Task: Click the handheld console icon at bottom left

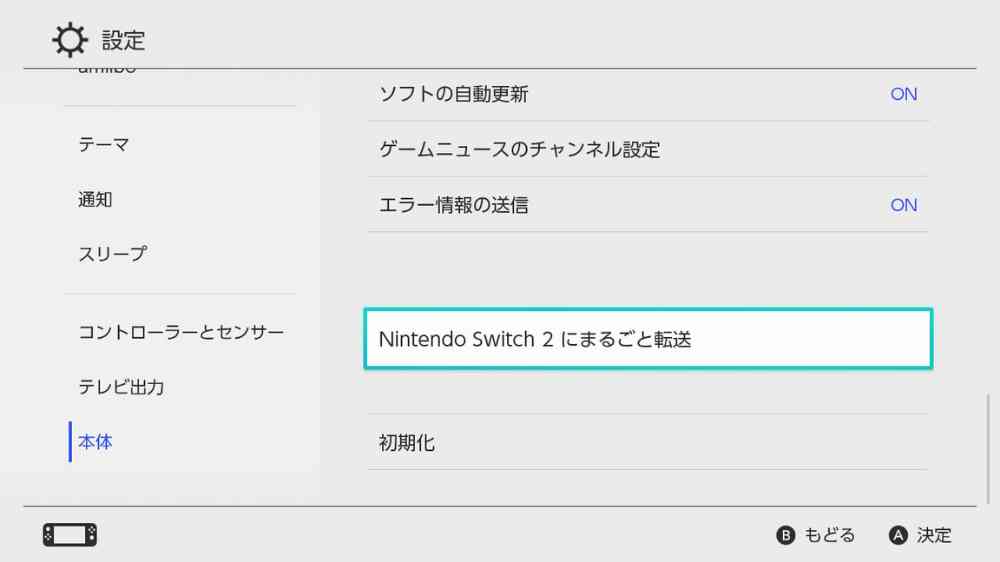Action: 70,535
